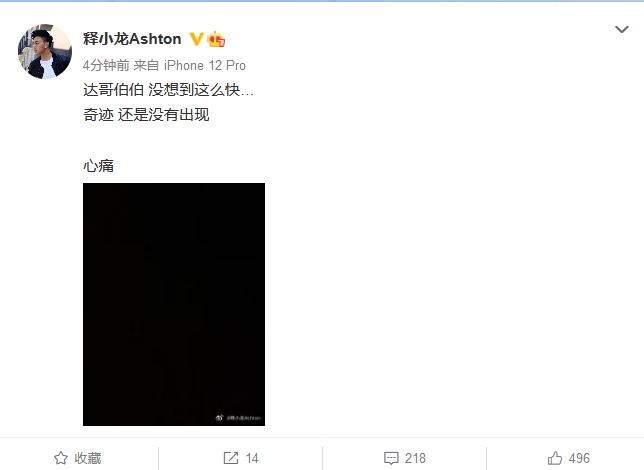644x470 pixels.
Task: Click the yellow V verified badge
Action: click(x=196, y=39)
